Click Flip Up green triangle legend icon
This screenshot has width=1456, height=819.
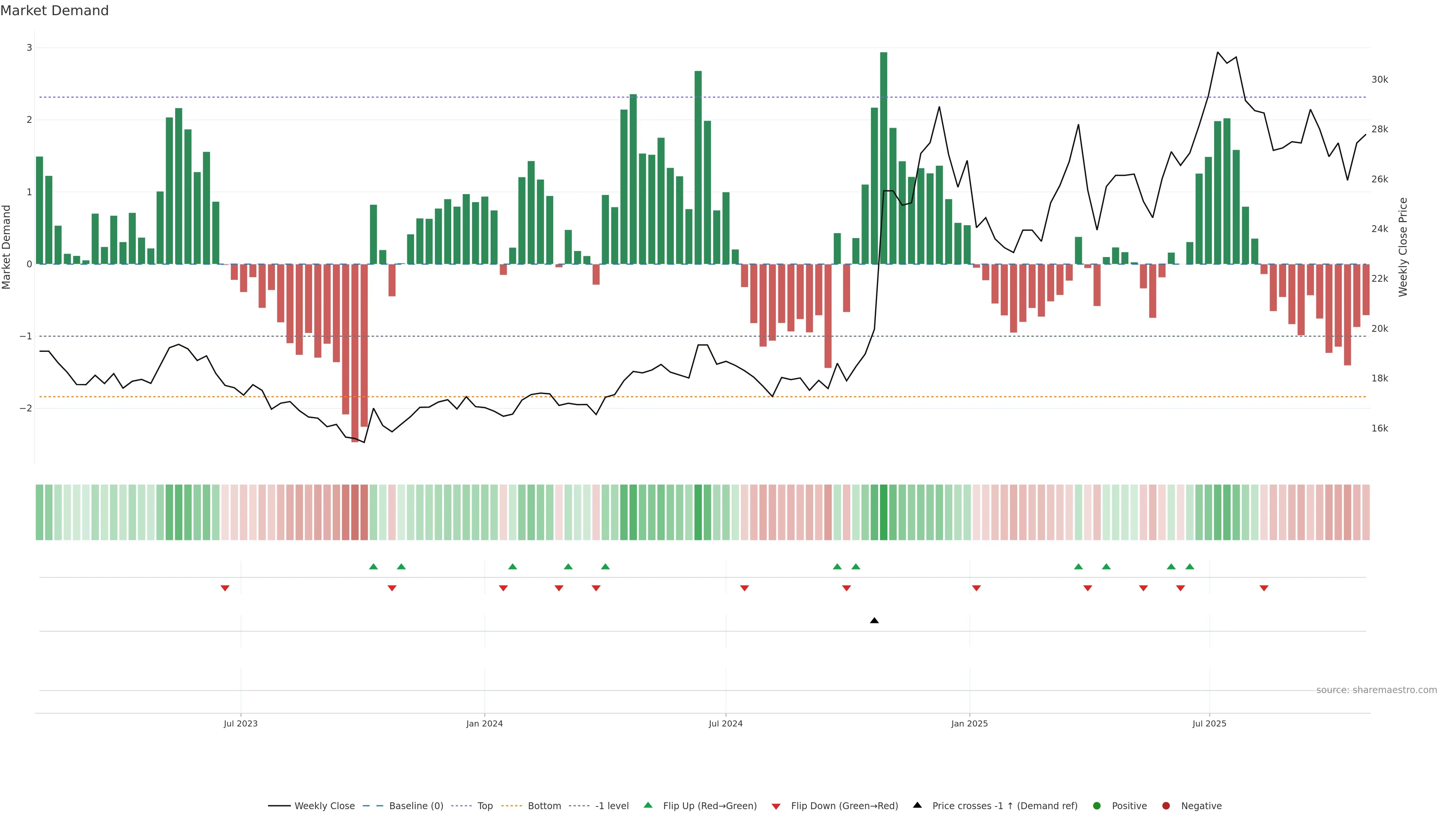point(648,805)
